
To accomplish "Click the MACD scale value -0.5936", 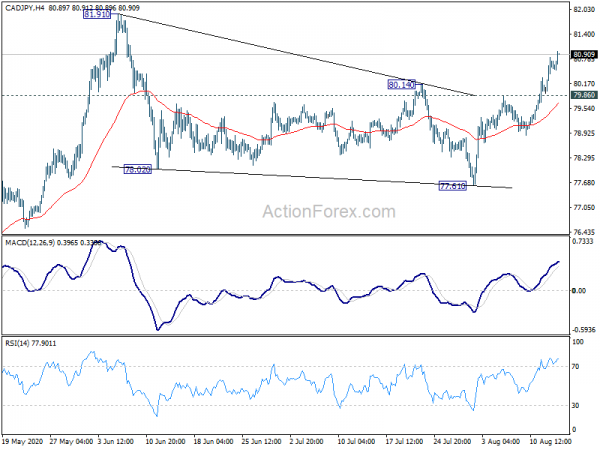I will [x=584, y=330].
